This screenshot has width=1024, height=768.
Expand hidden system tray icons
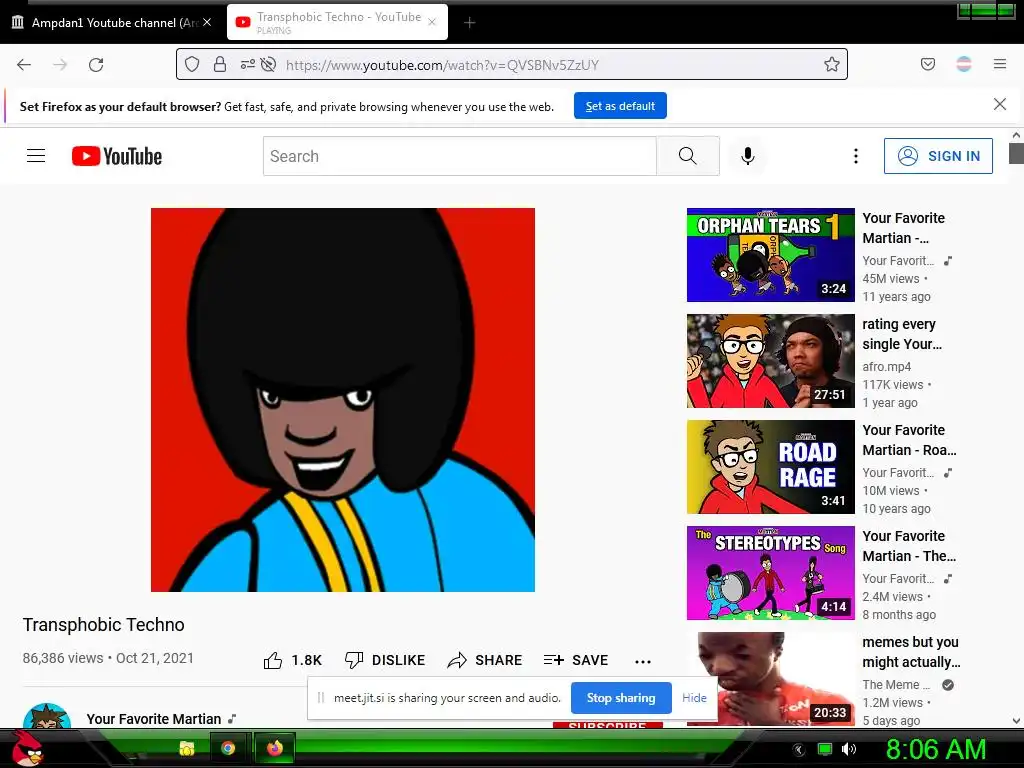click(x=798, y=749)
